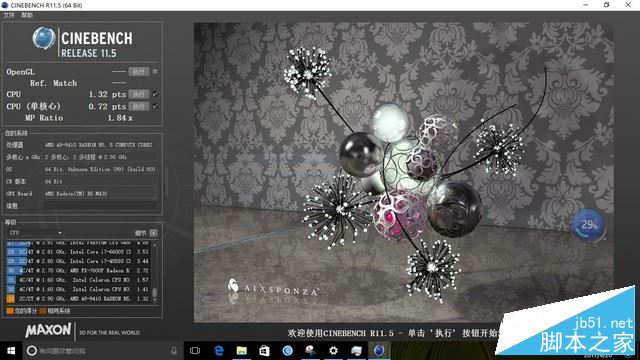Click the ranking list scroll-up arrow
Screen dimensions: 640x360
tap(155, 244)
